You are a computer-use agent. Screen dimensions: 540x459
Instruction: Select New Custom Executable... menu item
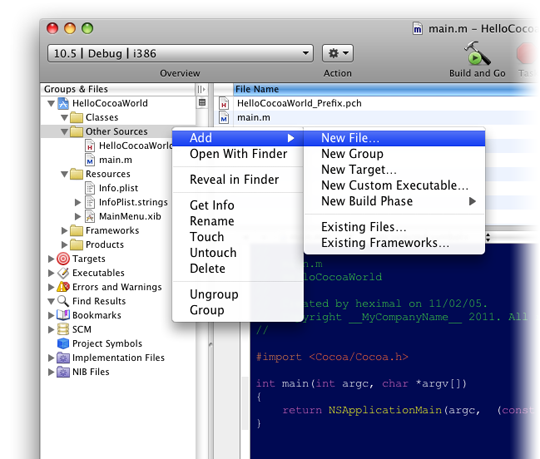click(394, 186)
